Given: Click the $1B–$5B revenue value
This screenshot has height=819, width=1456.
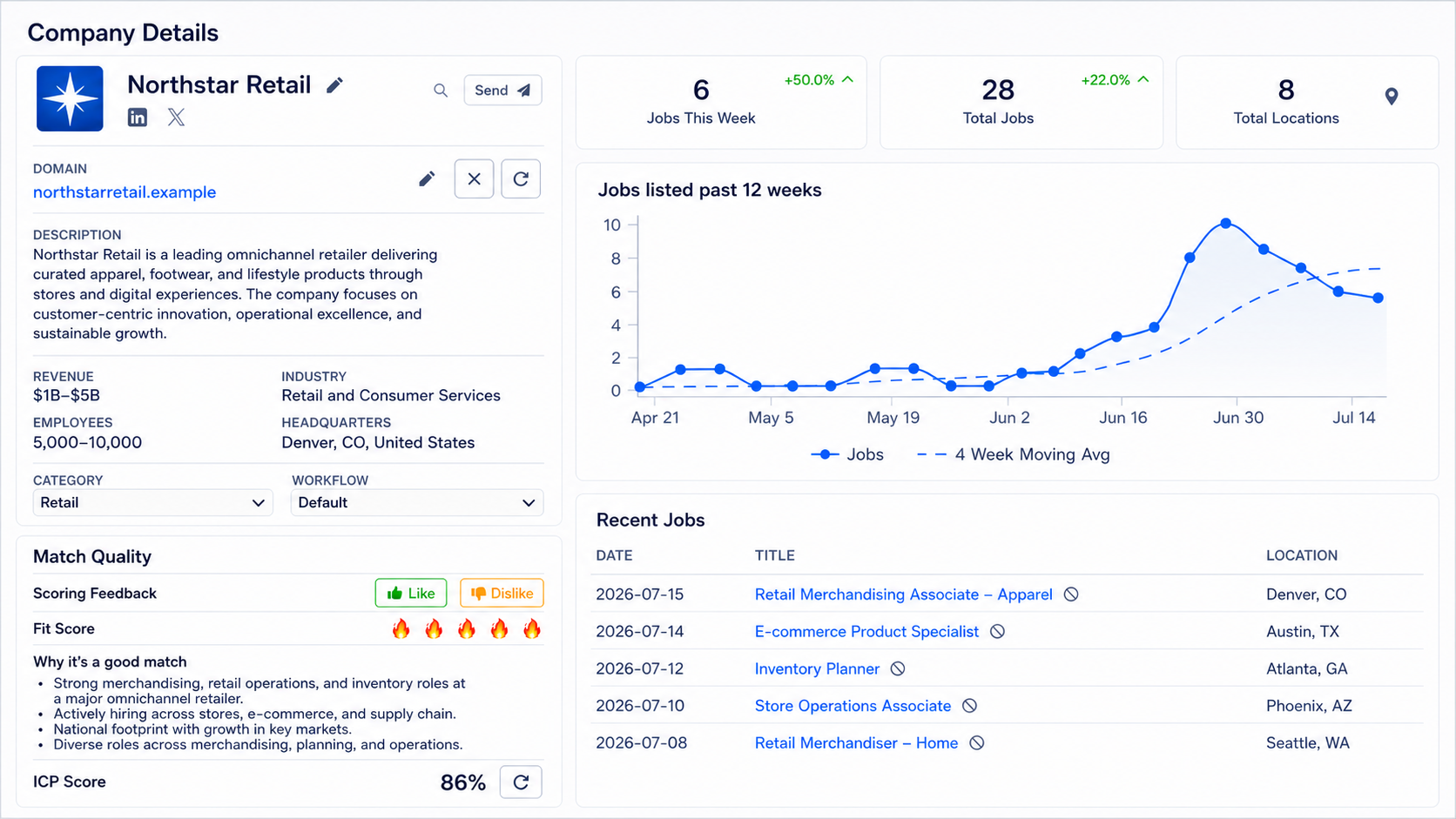Looking at the screenshot, I should pyautogui.click(x=66, y=396).
